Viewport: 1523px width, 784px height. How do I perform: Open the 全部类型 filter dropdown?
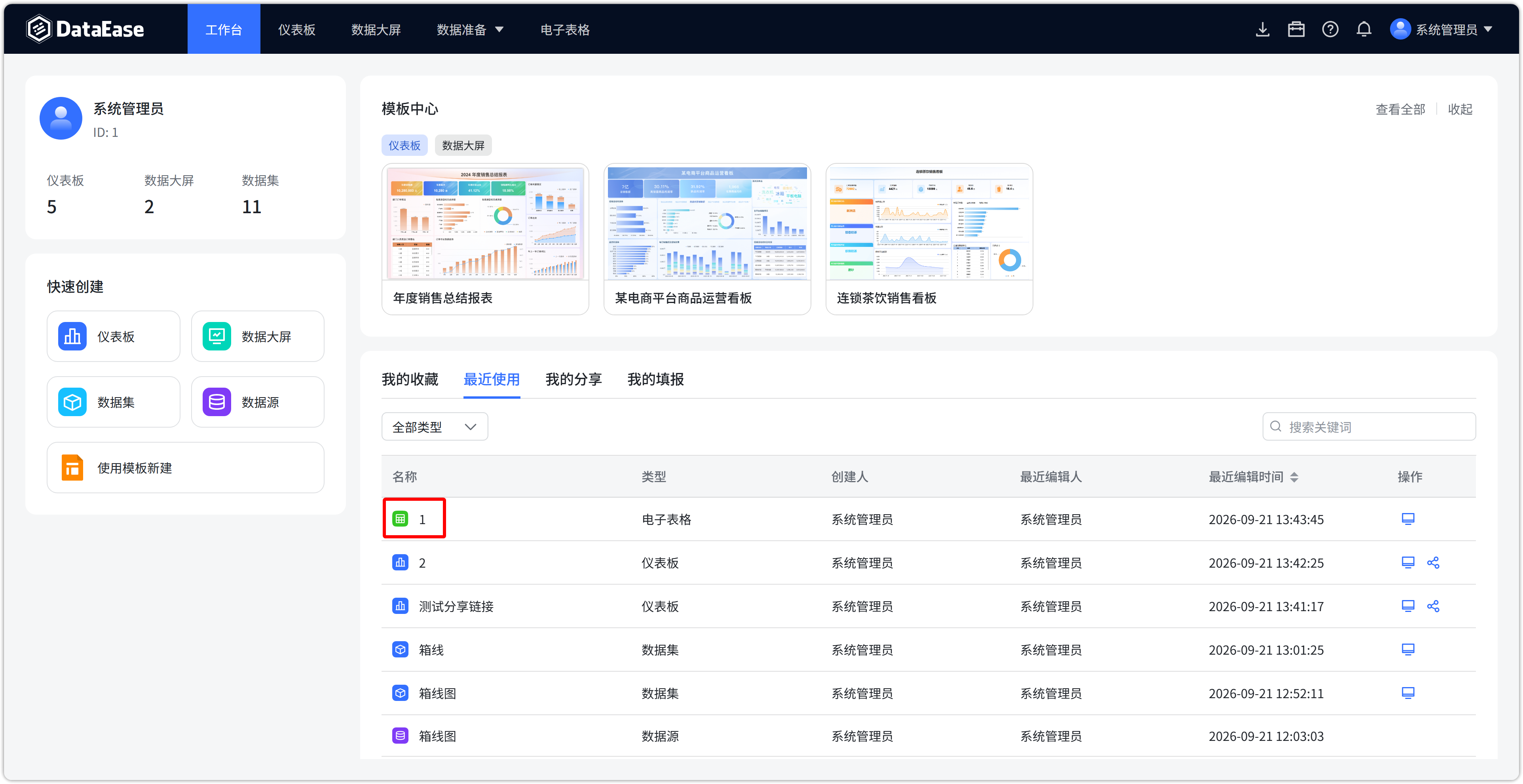click(435, 426)
